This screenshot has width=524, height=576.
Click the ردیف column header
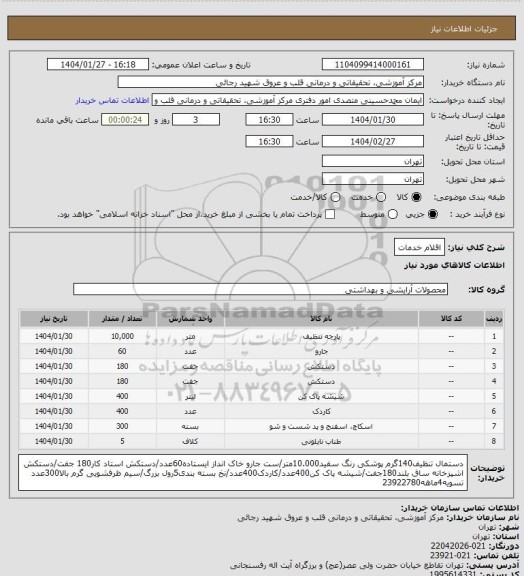[494, 319]
